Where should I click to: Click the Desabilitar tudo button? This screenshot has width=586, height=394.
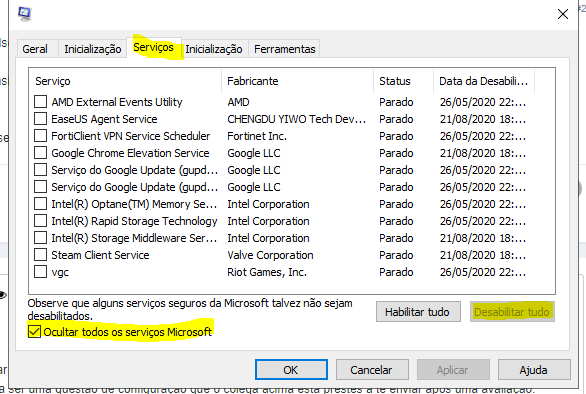512,312
